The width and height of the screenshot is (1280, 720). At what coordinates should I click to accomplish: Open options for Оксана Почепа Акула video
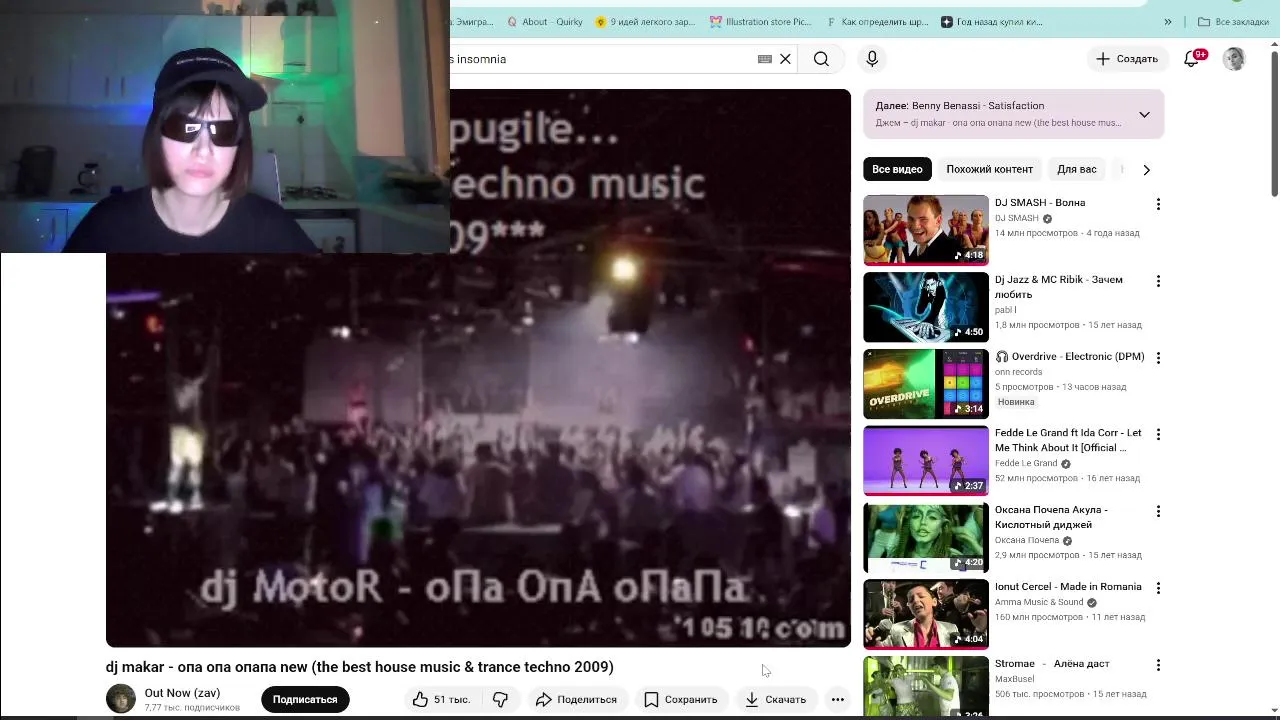coord(1158,512)
